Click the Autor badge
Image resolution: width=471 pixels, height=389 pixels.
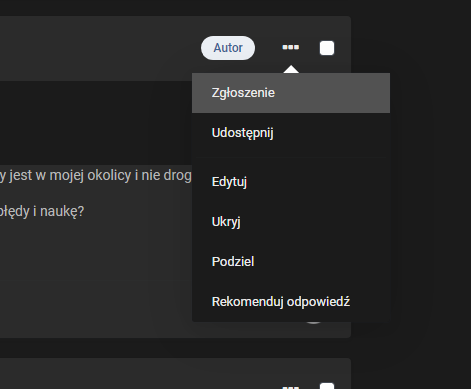(228, 48)
